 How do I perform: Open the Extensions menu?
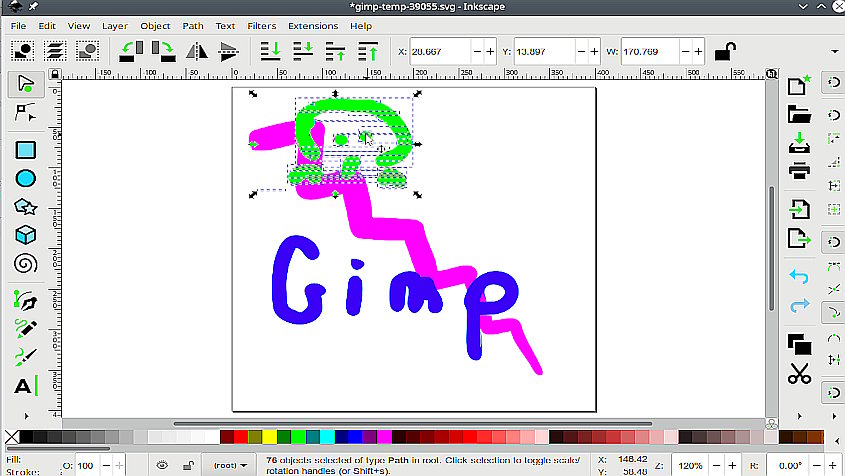[x=313, y=26]
